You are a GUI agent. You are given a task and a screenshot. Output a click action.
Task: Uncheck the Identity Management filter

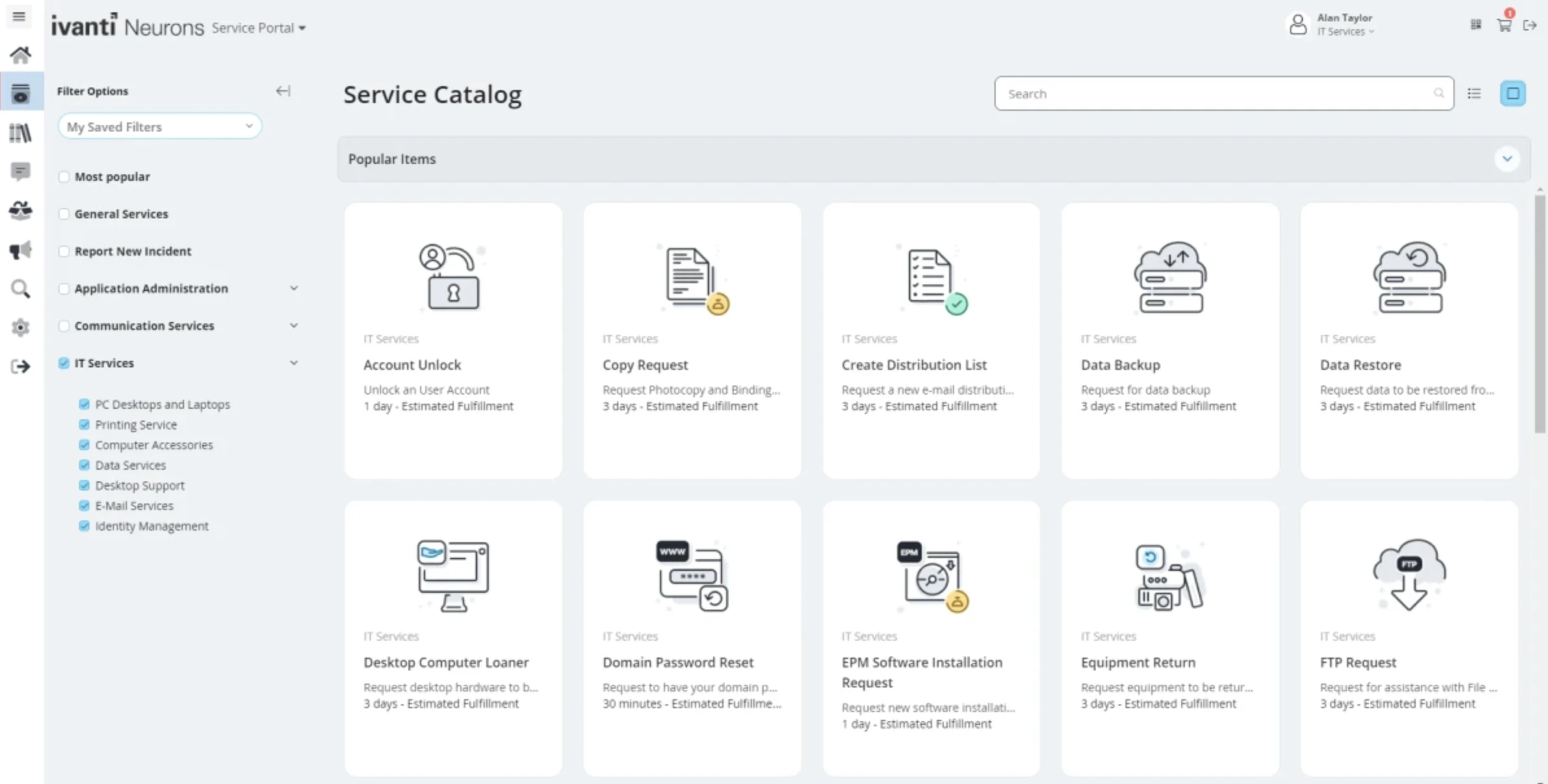(84, 526)
